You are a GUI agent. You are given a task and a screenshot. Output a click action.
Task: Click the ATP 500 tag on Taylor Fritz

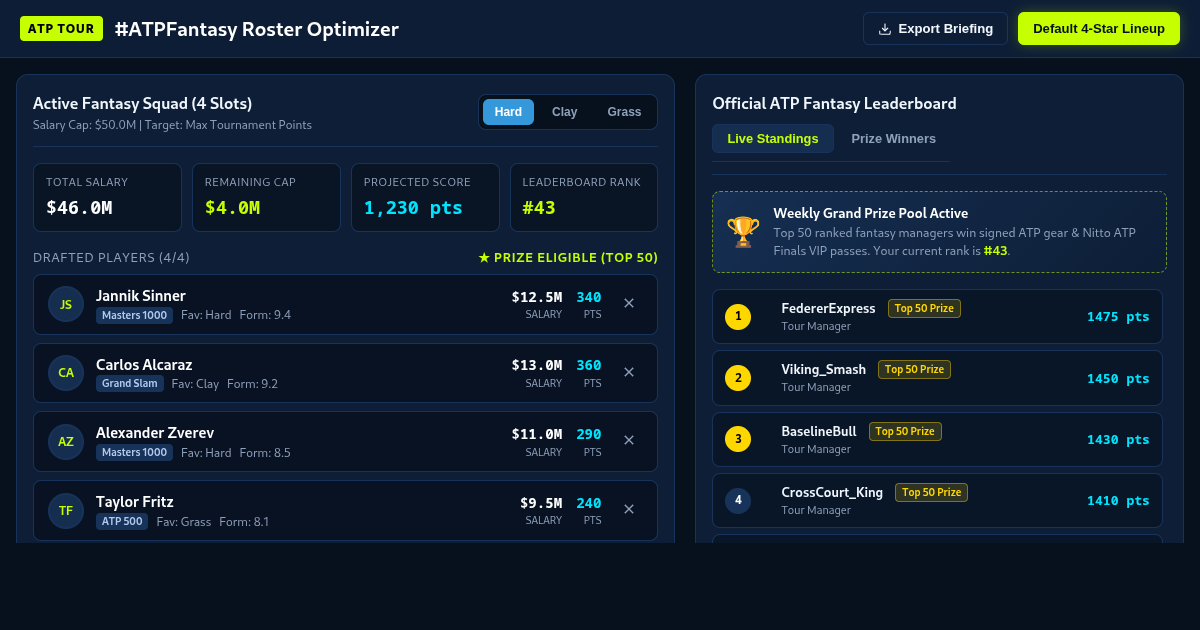click(x=122, y=521)
